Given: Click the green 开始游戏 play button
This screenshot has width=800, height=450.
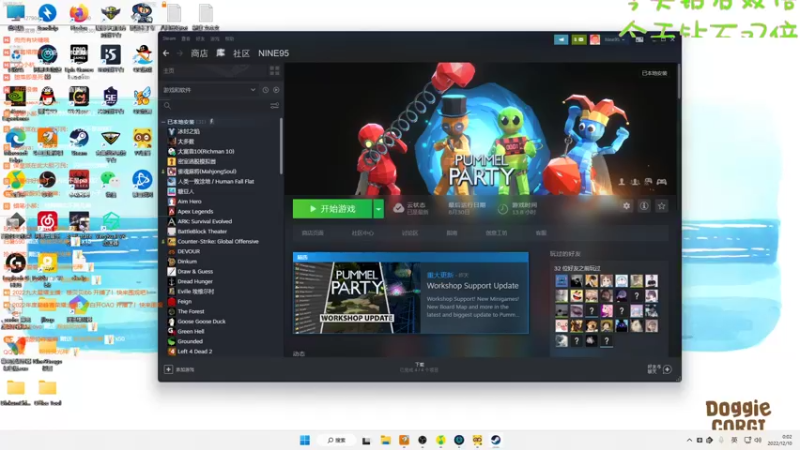Looking at the screenshot, I should 333,209.
